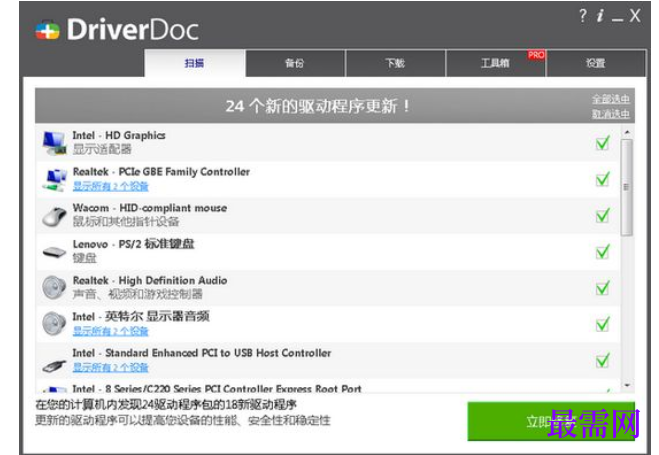Click the driver list scroll up arrow
The width and height of the screenshot is (659, 455).
[627, 132]
